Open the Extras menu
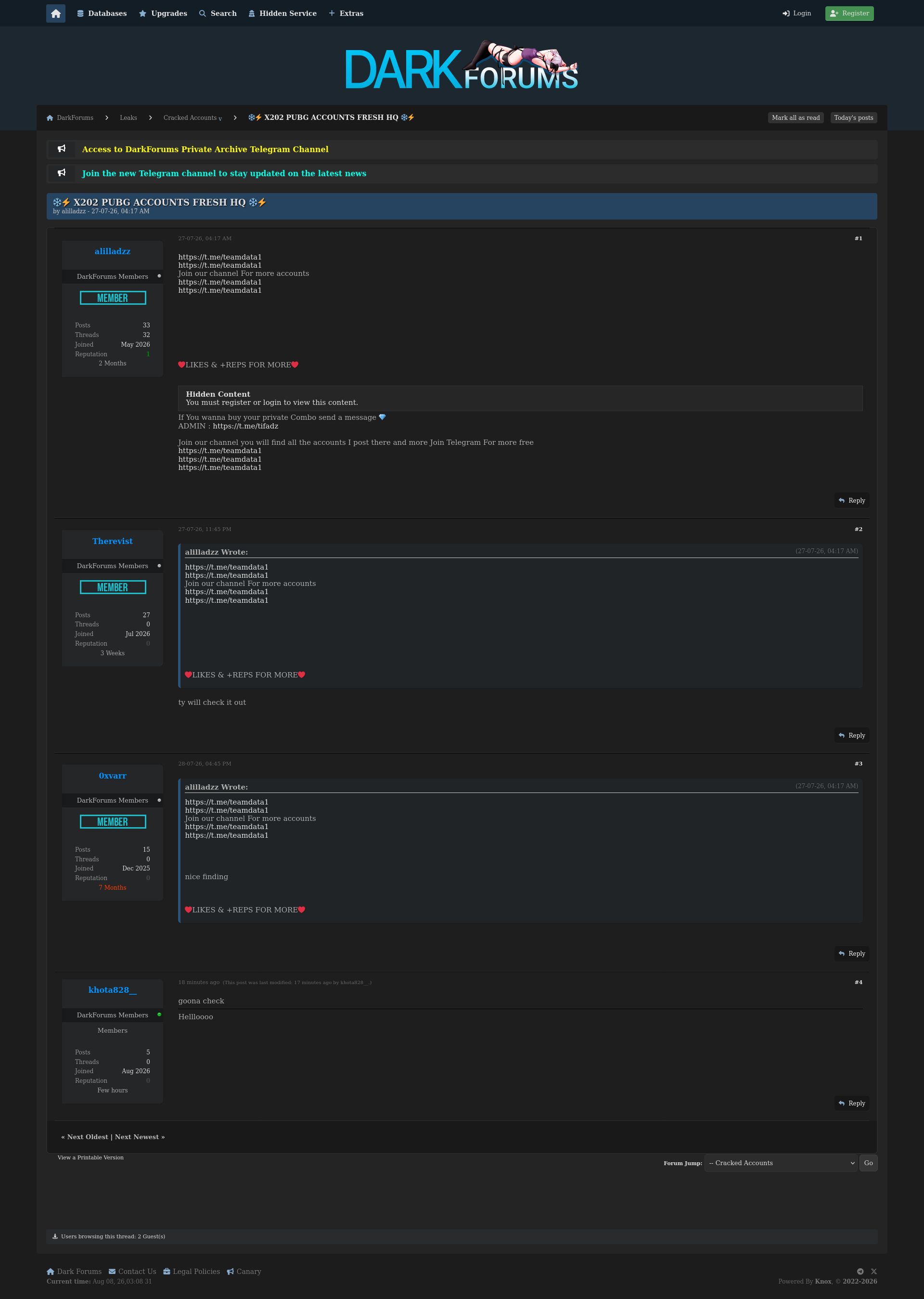Viewport: 924px width, 1299px height. (346, 13)
